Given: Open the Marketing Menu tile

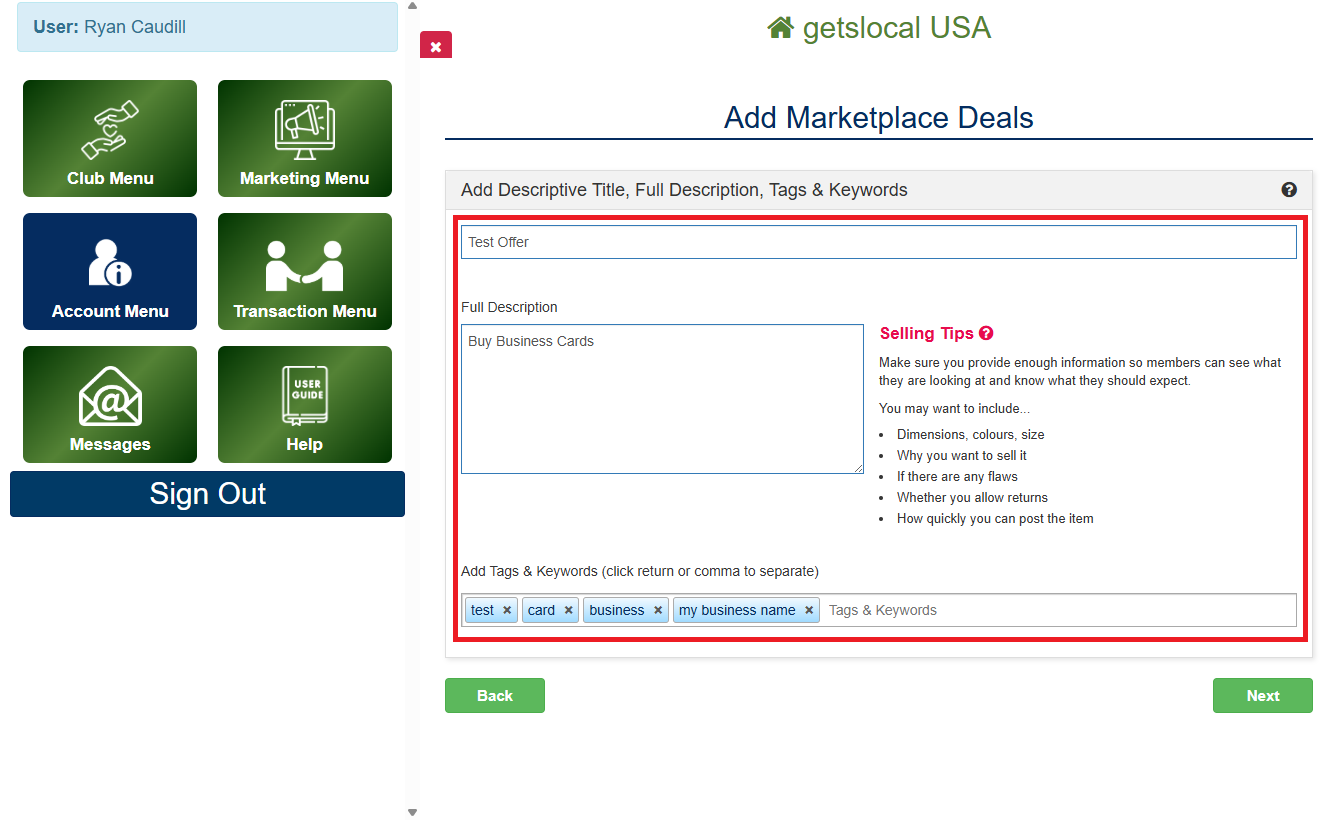Looking at the screenshot, I should pos(305,138).
